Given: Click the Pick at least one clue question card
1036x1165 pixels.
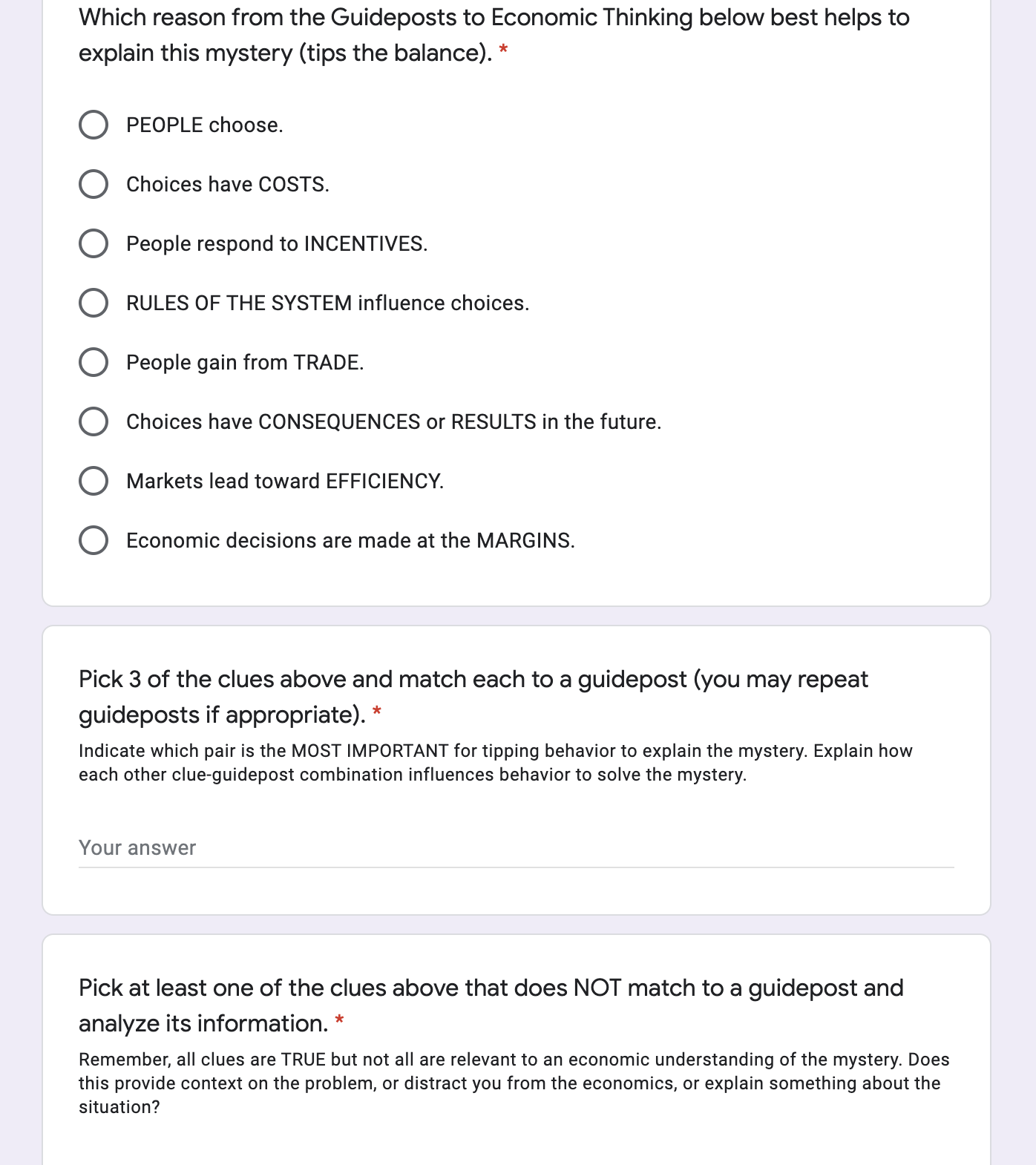Looking at the screenshot, I should [x=518, y=1039].
